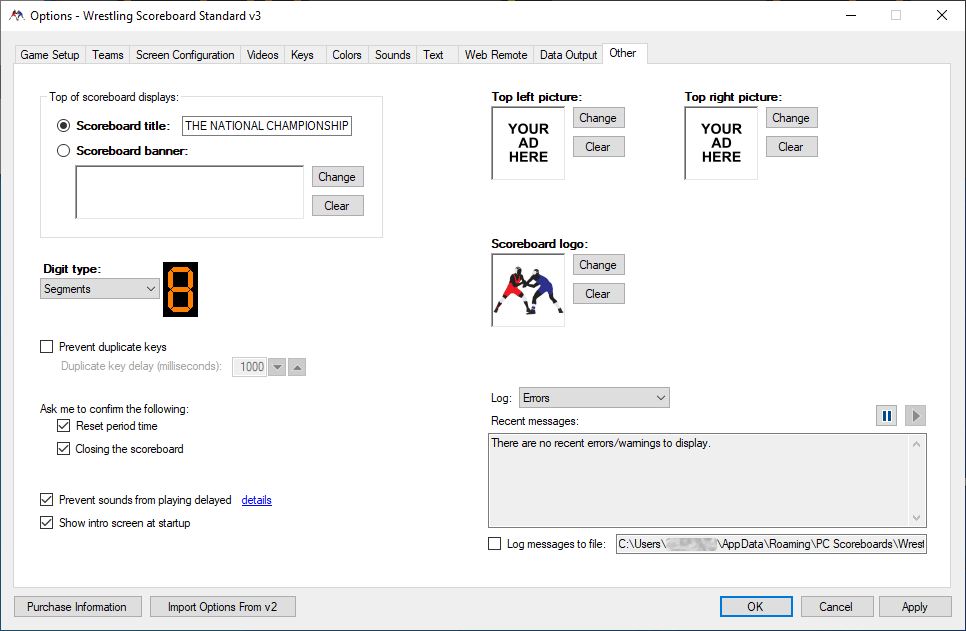Image resolution: width=966 pixels, height=631 pixels.
Task: Switch to the Screen Configuration tab
Action: tap(185, 55)
